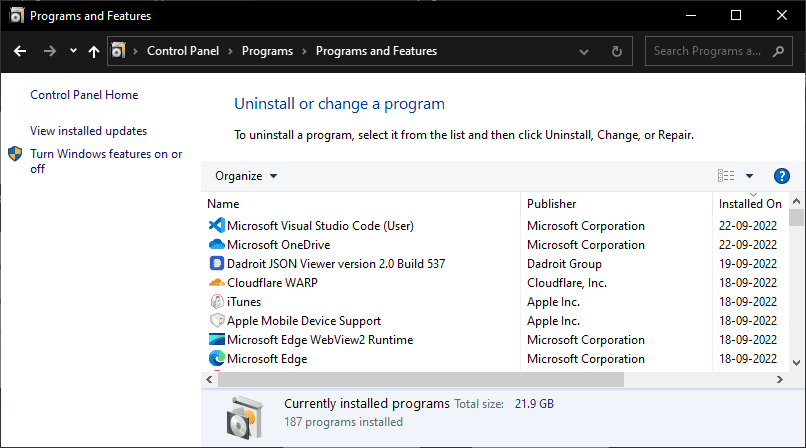
Task: Maximize the Programs and Features window
Action: (x=736, y=15)
